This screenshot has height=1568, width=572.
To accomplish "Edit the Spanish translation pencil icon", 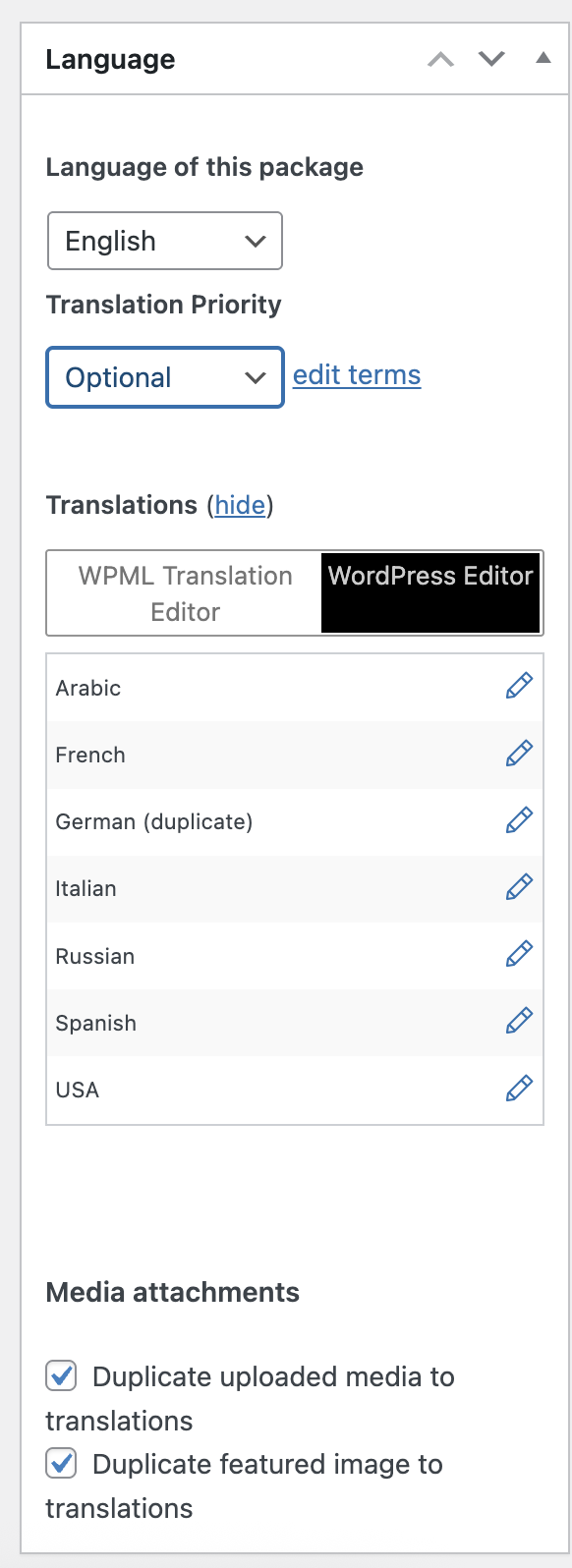I will coord(519,1021).
